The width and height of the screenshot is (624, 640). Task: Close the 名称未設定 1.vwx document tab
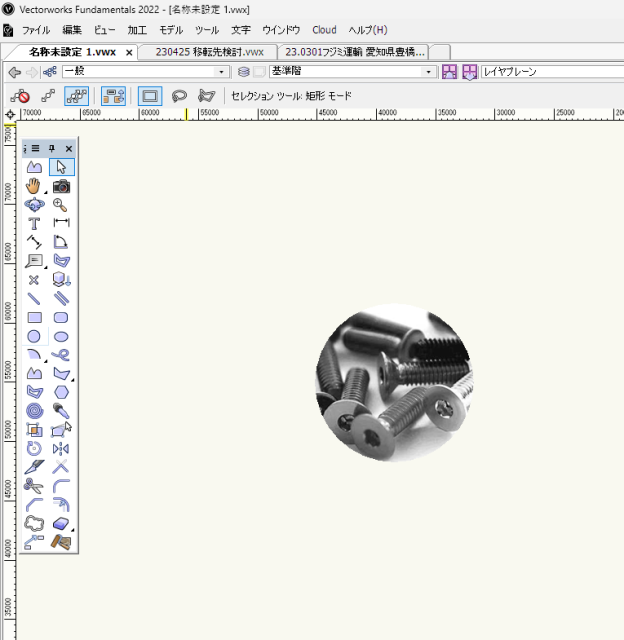[x=129, y=52]
